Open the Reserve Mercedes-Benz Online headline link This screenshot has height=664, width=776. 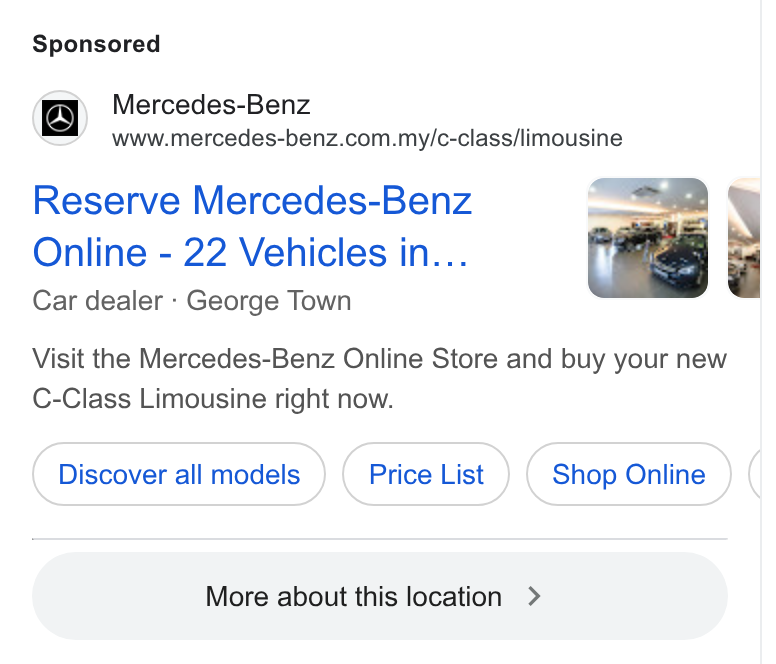pyautogui.click(x=252, y=226)
